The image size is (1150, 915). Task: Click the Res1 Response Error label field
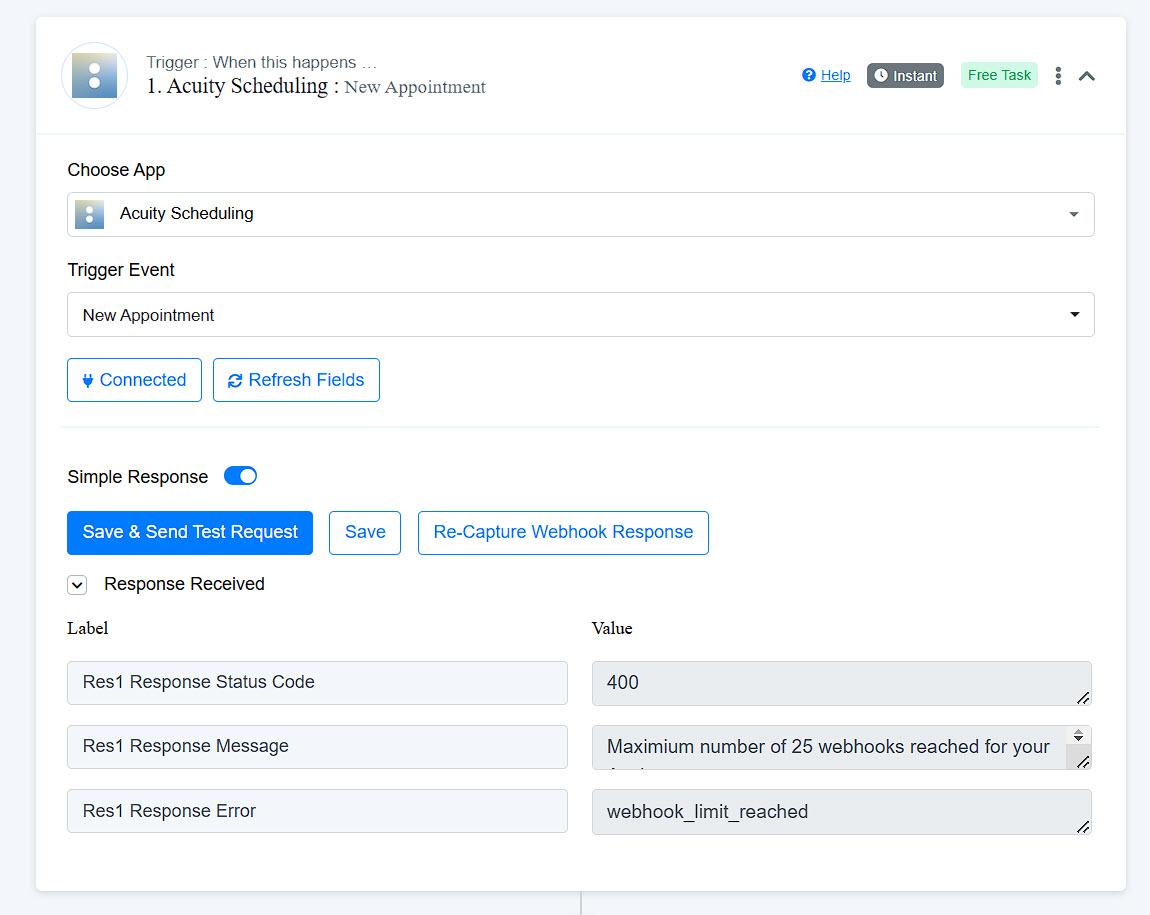point(318,811)
